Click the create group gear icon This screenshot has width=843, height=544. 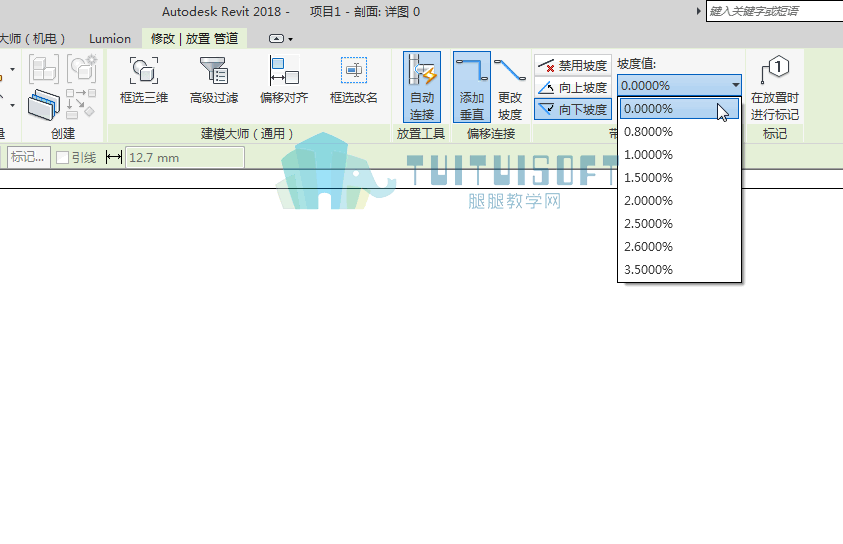[82, 68]
